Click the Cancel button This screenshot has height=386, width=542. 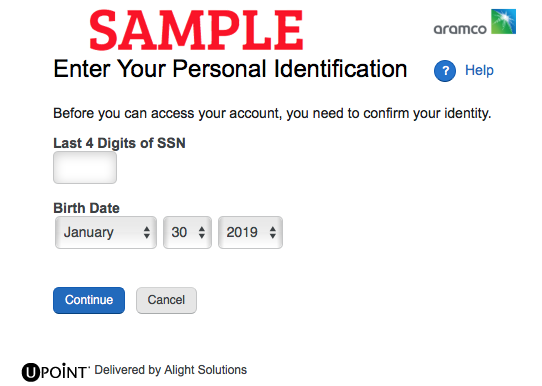166,300
